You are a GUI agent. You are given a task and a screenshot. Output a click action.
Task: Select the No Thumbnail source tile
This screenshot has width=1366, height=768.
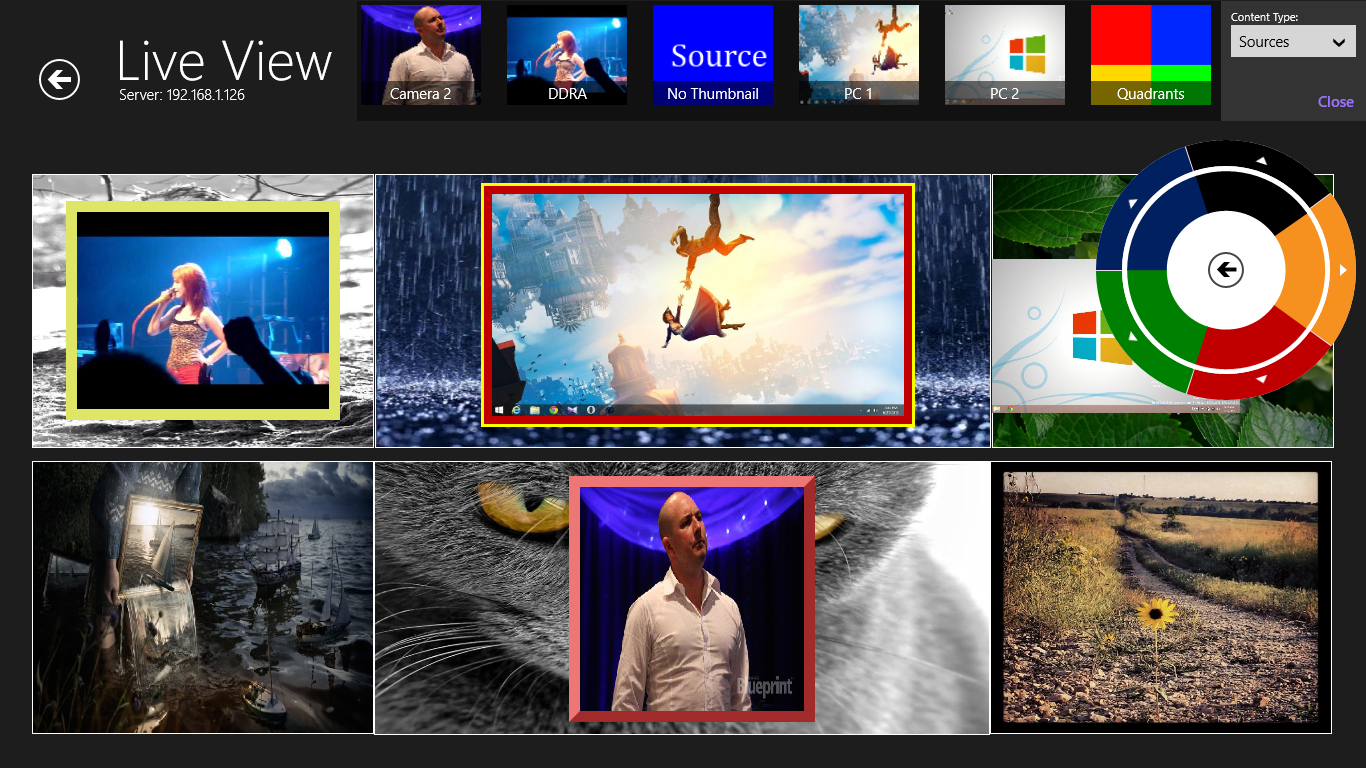click(x=713, y=55)
